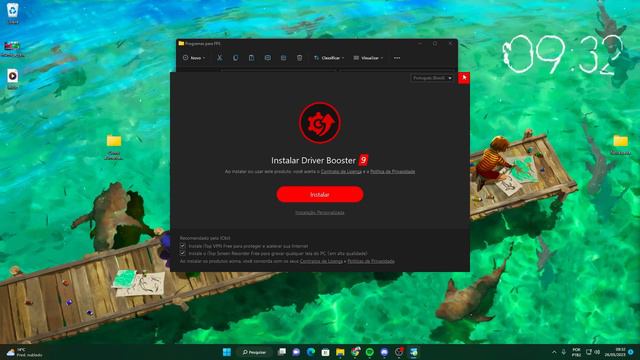
Task: Open the Novo dropdown in File Explorer
Action: coord(194,58)
